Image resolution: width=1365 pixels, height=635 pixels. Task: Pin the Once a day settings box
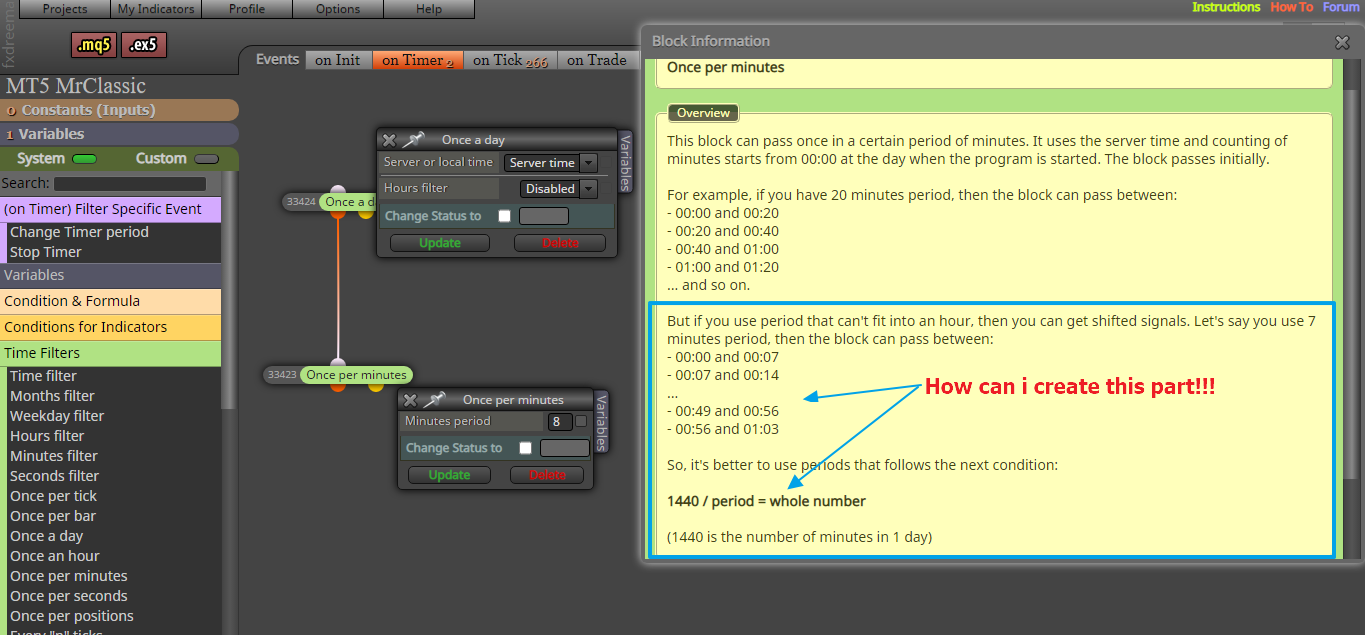413,140
